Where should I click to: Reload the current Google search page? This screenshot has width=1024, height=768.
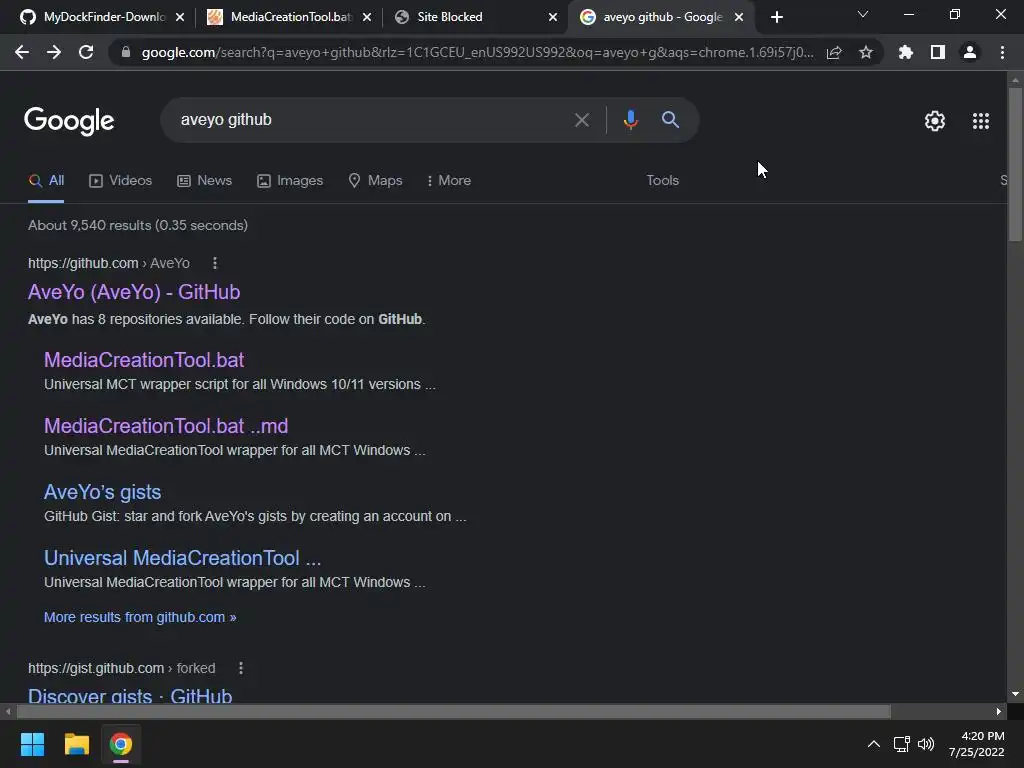coord(86,52)
